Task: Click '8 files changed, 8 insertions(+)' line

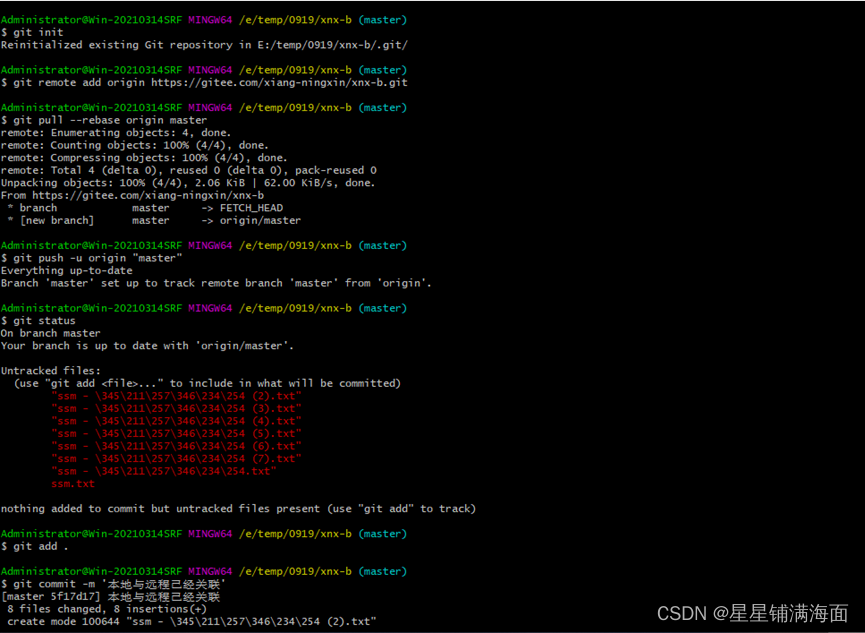Action: 107,609
